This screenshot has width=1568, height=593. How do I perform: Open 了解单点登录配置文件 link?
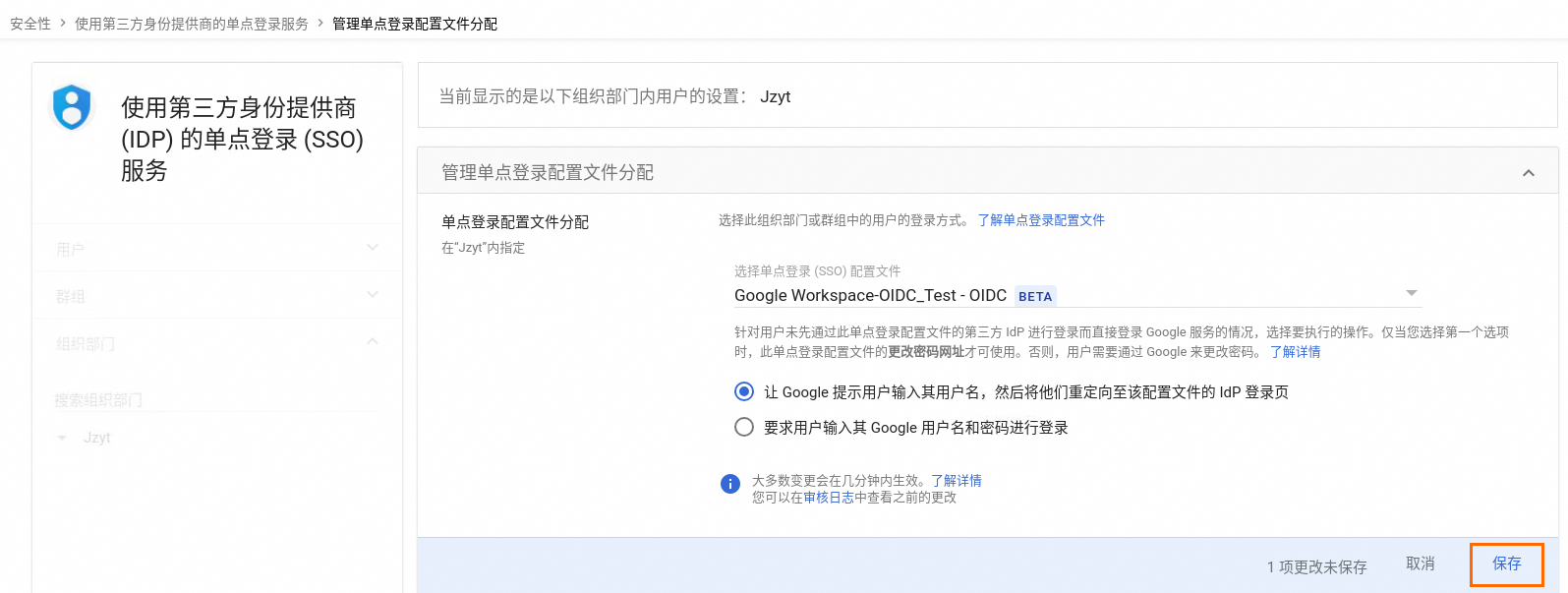point(1041,220)
